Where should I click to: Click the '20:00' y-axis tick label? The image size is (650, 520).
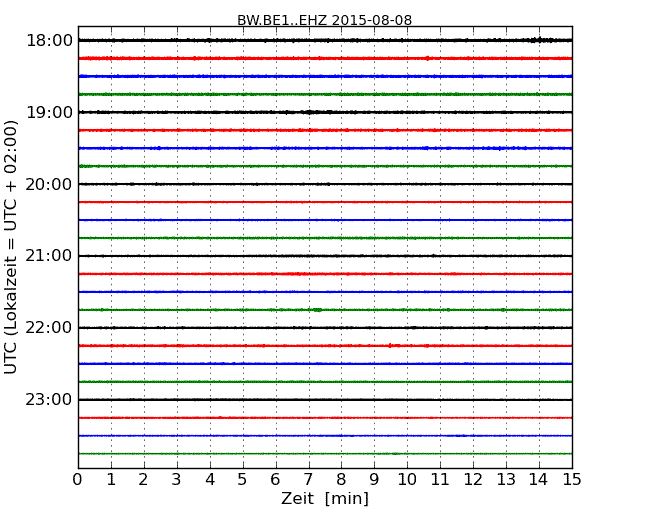(49, 184)
